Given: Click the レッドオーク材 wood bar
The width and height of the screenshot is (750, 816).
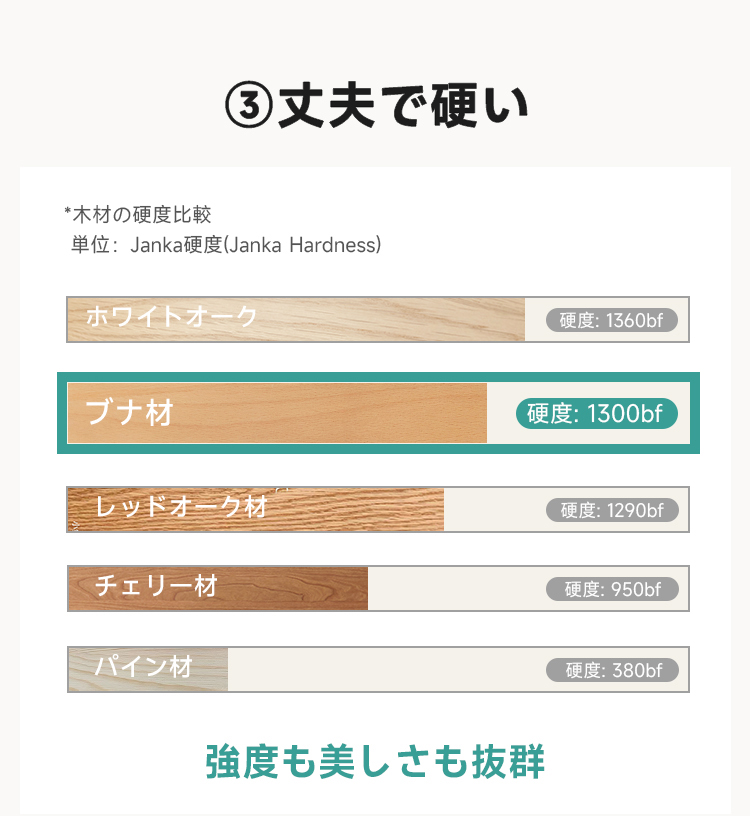Looking at the screenshot, I should (256, 509).
